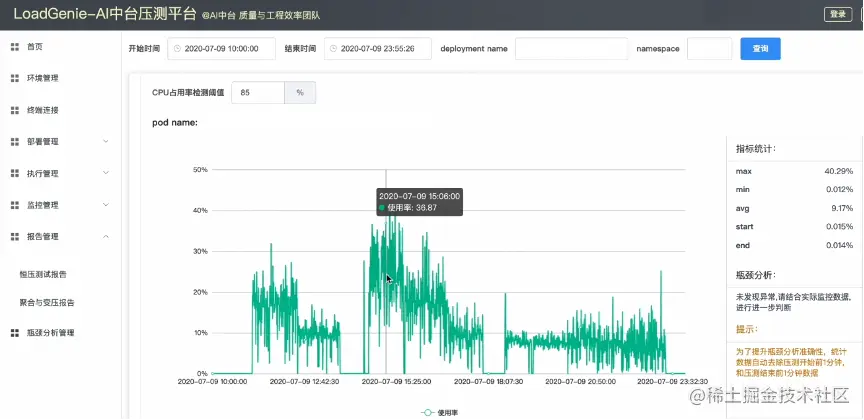The width and height of the screenshot is (864, 420).
Task: Toggle the 使用率 legend marker
Action: [x=428, y=412]
